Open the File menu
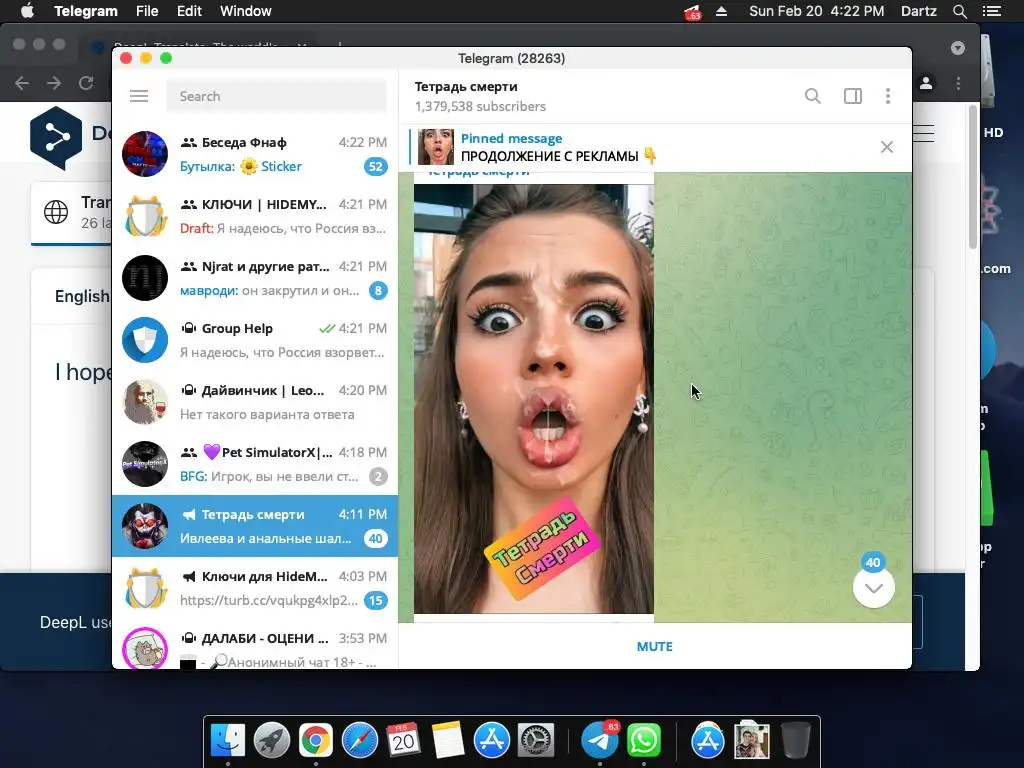 click(x=147, y=11)
